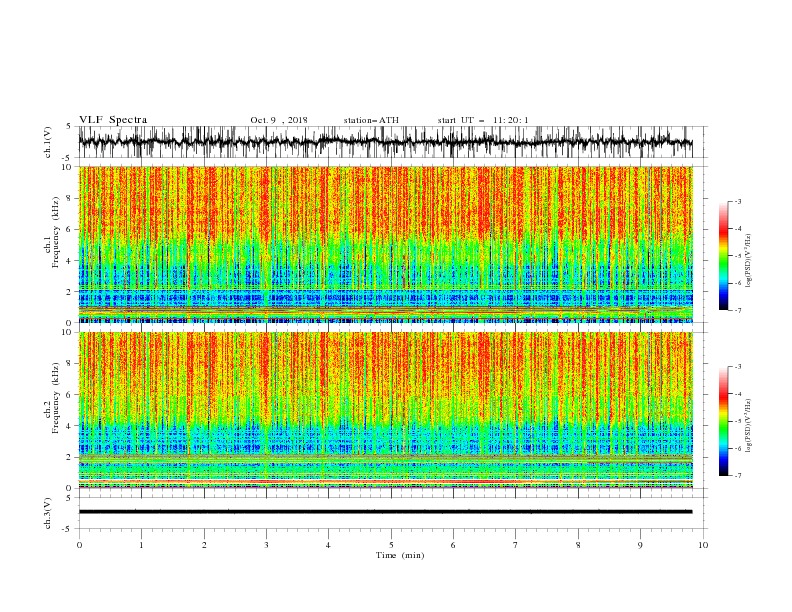Click time axis tick label "1"
The image size is (792, 612).
pos(141,545)
